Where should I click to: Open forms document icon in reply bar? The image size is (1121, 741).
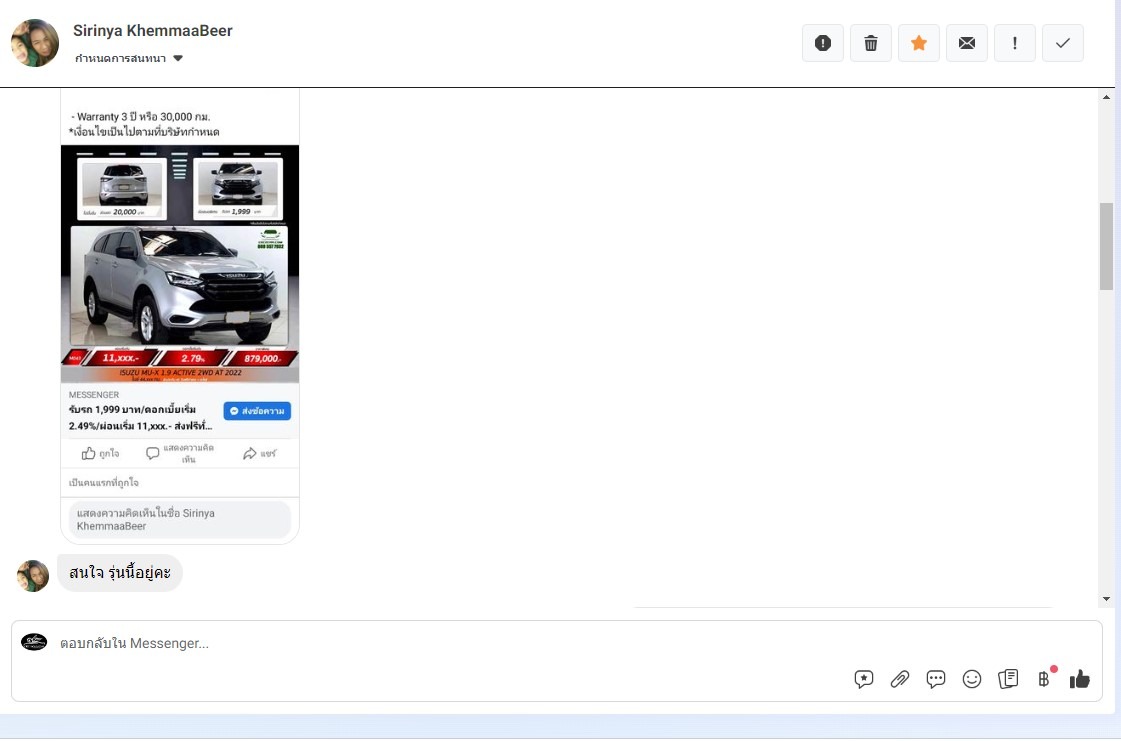coord(1008,679)
